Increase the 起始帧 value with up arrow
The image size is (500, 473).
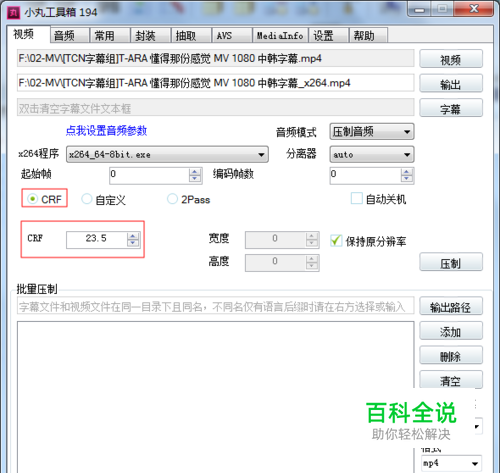(195, 172)
